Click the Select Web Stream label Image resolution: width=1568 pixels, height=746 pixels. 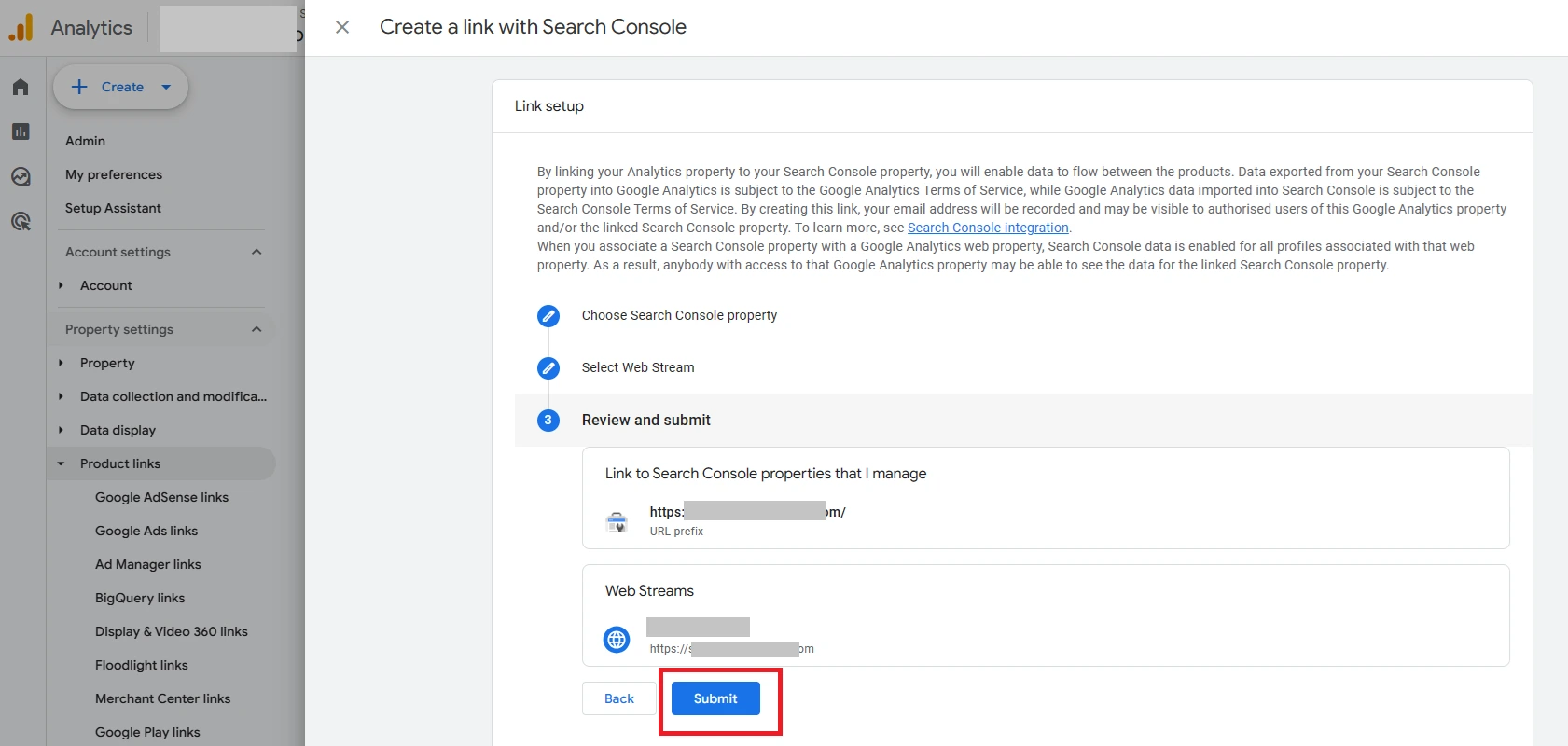(x=638, y=367)
